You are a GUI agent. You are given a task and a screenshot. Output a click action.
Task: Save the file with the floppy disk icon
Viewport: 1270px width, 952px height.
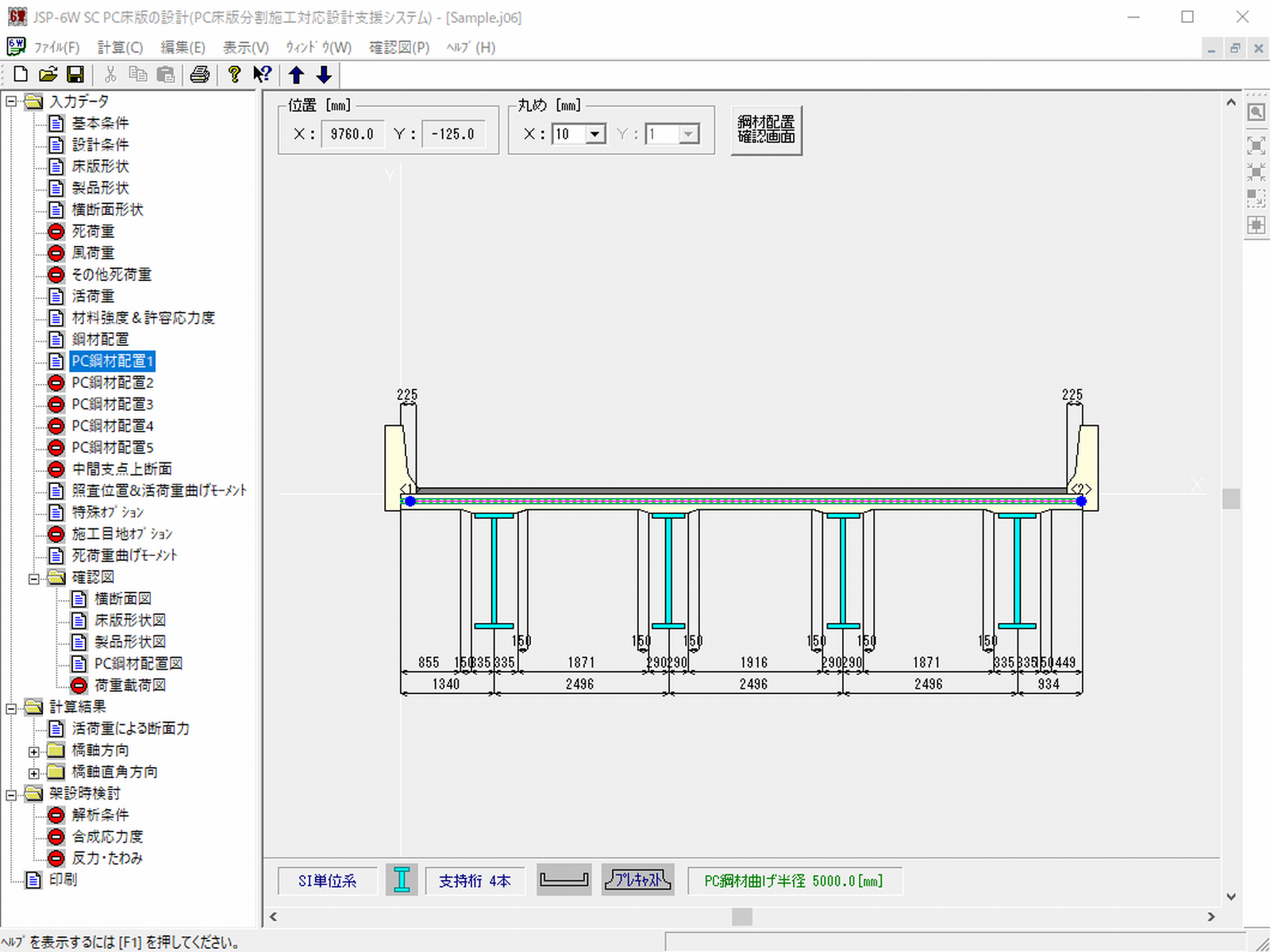click(75, 75)
